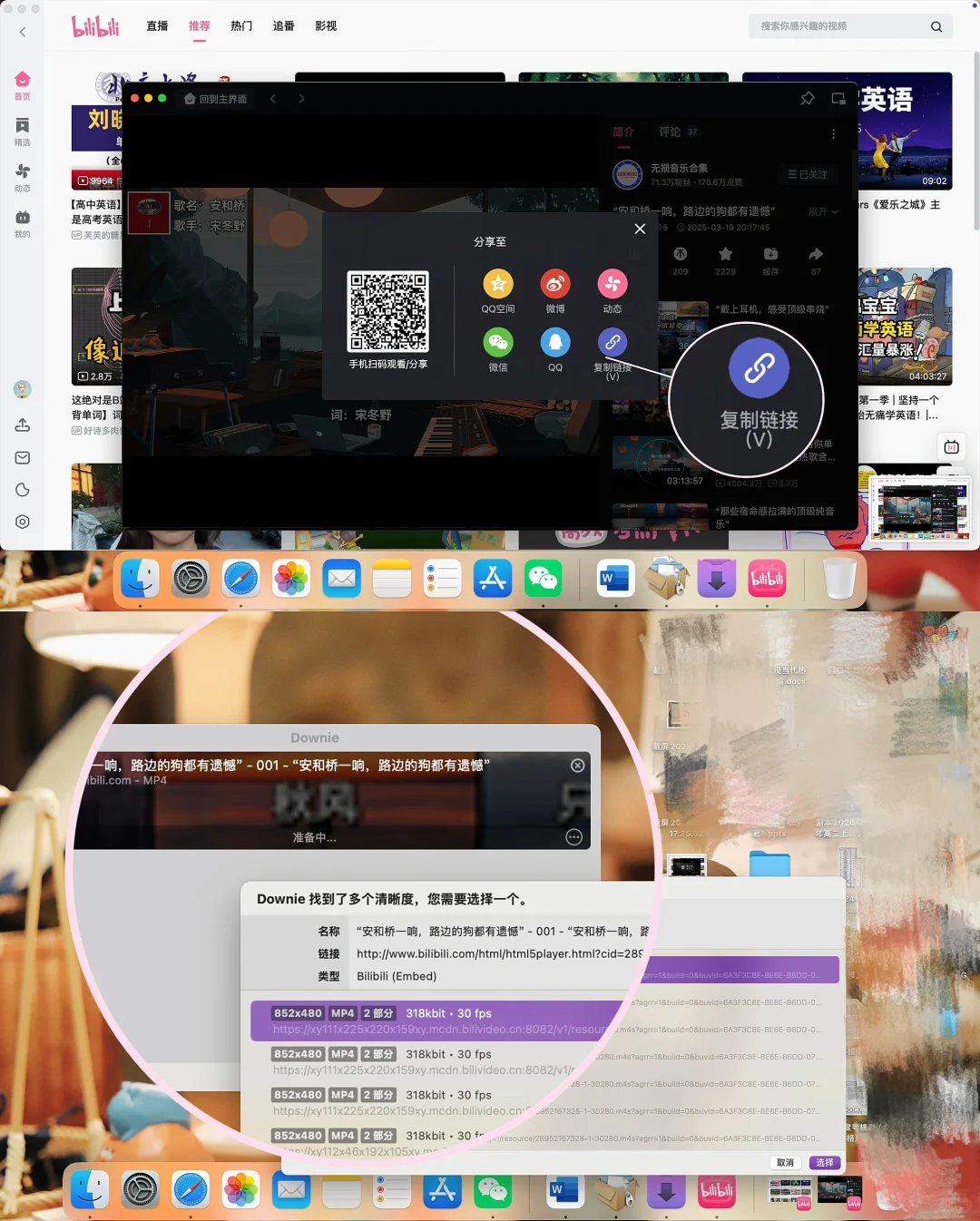980x1221 pixels.
Task: Open more options three-dot menu
Action: (x=833, y=133)
